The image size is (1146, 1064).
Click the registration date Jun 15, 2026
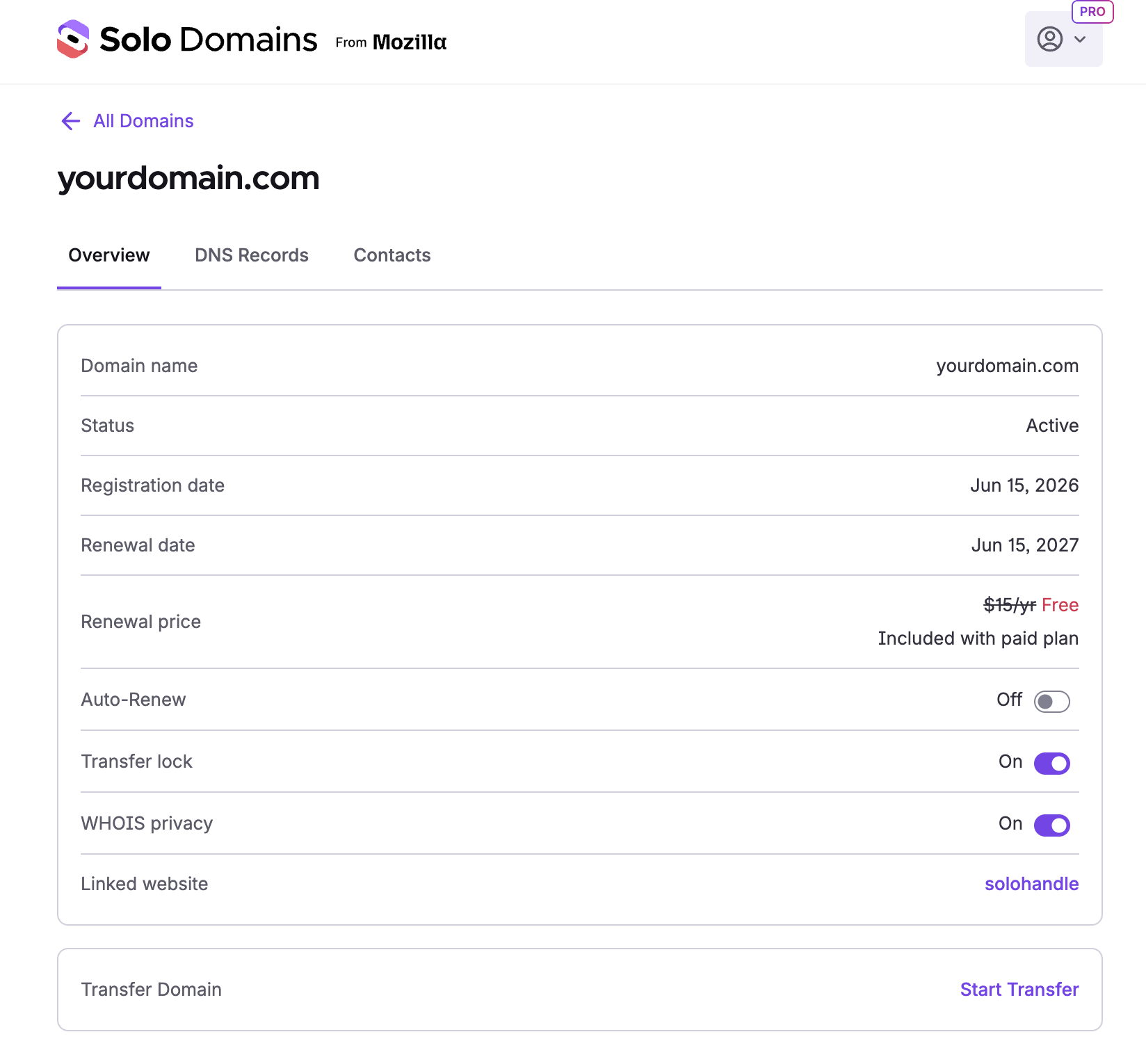(1024, 485)
